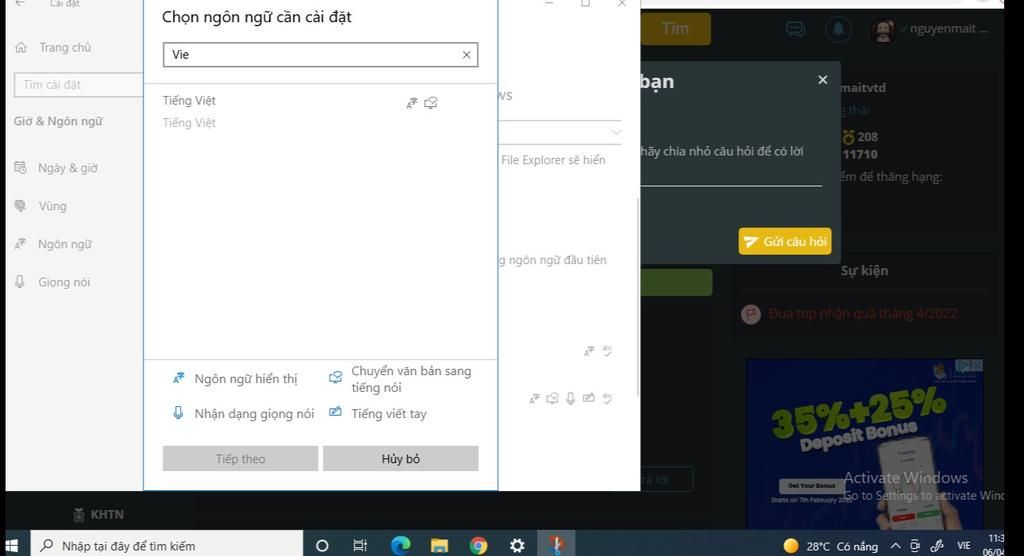Viewport: 1024px width, 556px height.
Task: Close the question popup in browser
Action: click(823, 80)
